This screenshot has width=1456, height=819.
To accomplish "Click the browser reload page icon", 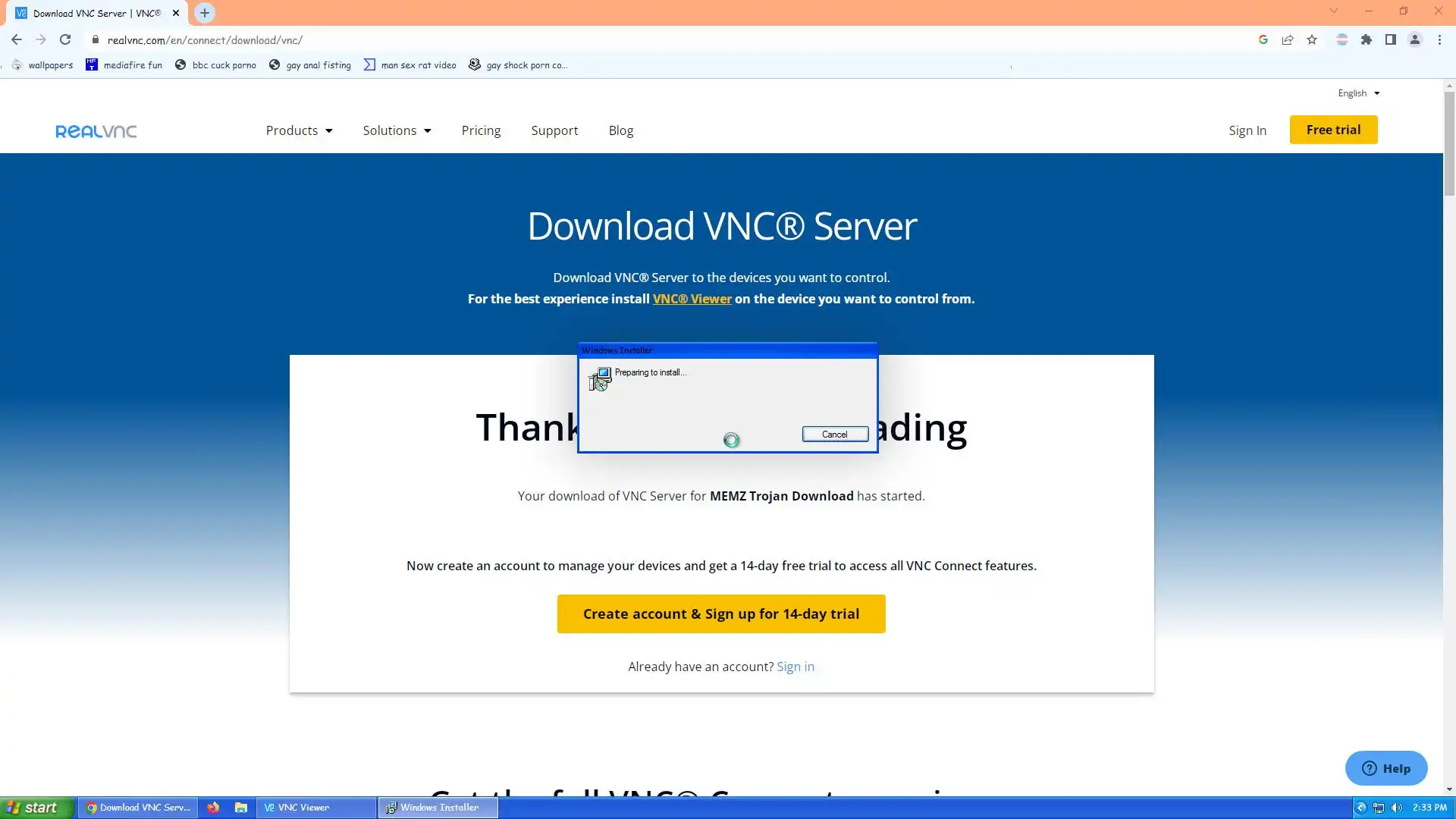I will point(65,39).
